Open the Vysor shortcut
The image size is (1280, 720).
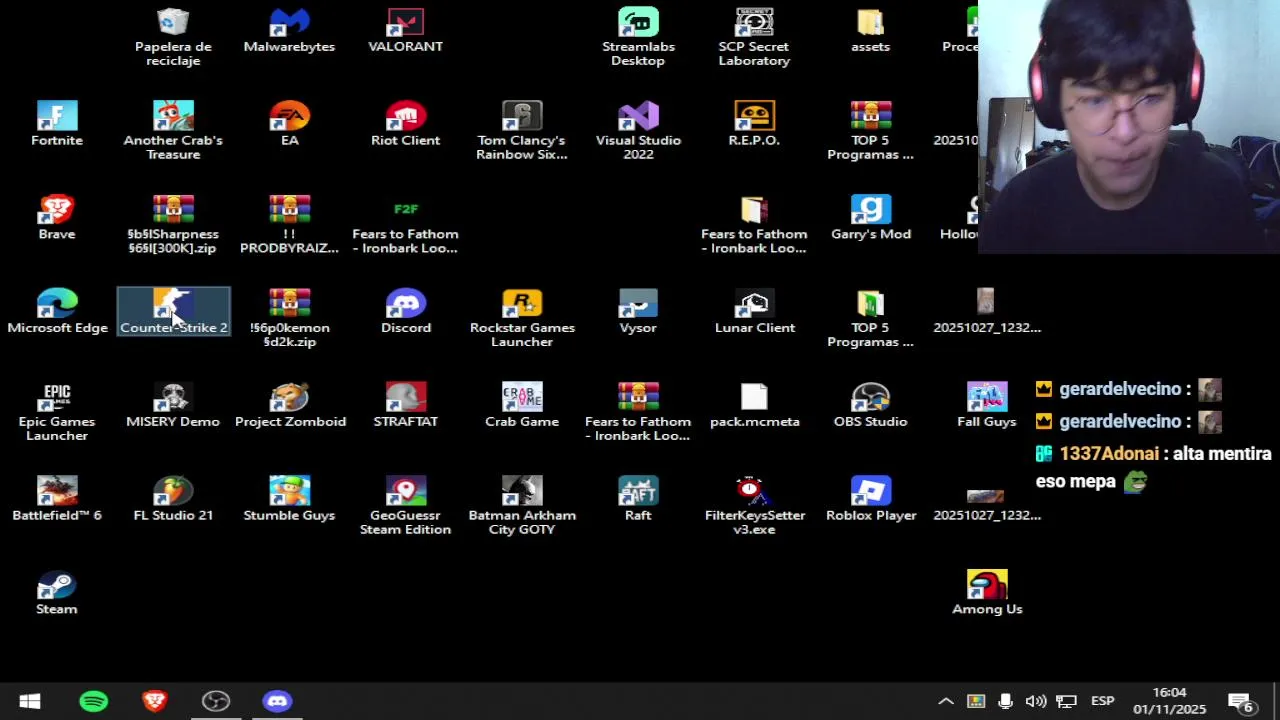638,312
